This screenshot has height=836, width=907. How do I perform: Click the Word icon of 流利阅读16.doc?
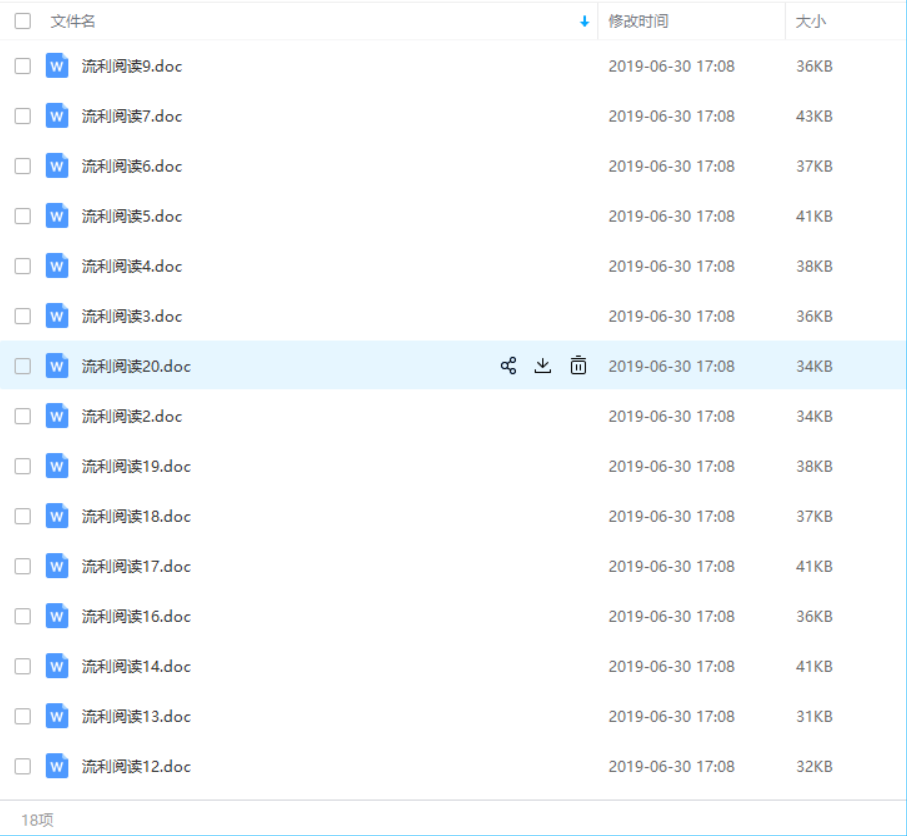tap(57, 616)
